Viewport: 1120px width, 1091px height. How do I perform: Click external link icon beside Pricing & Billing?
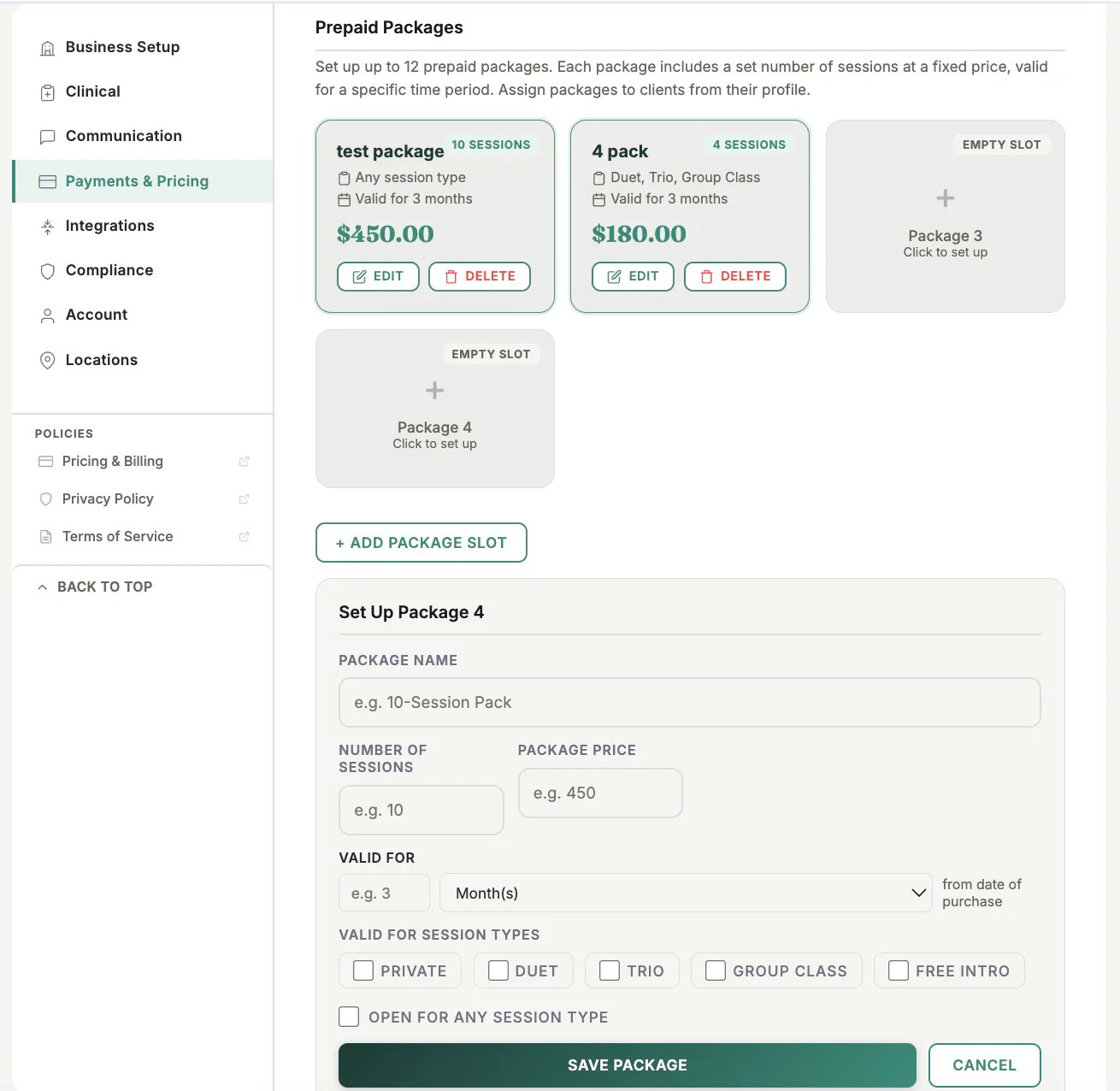[245, 462]
